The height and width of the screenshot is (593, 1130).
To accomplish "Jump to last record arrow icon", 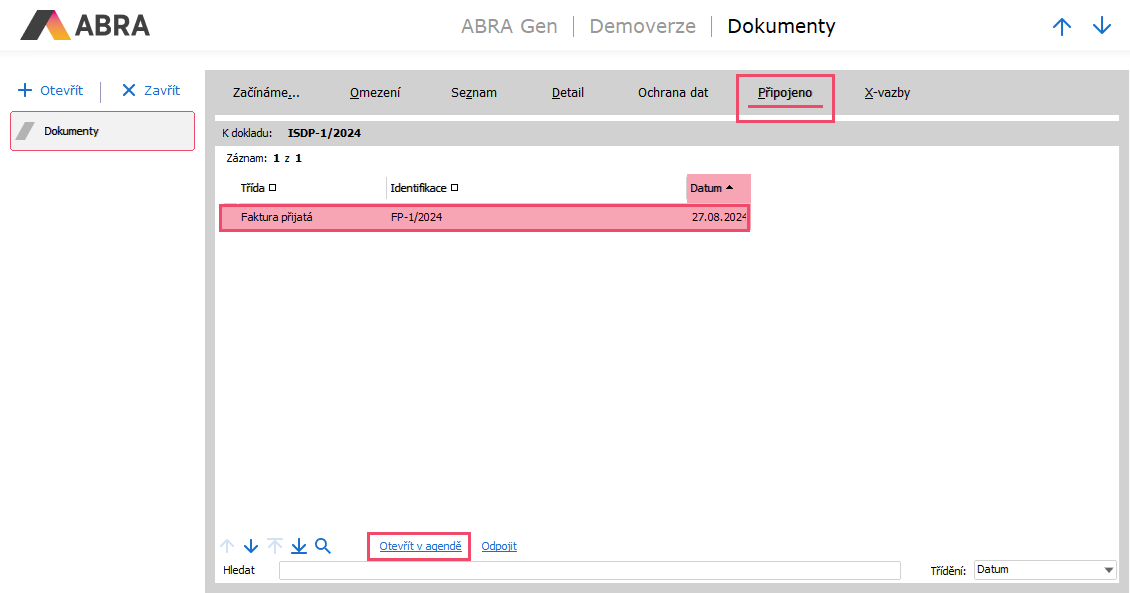I will pyautogui.click(x=299, y=546).
